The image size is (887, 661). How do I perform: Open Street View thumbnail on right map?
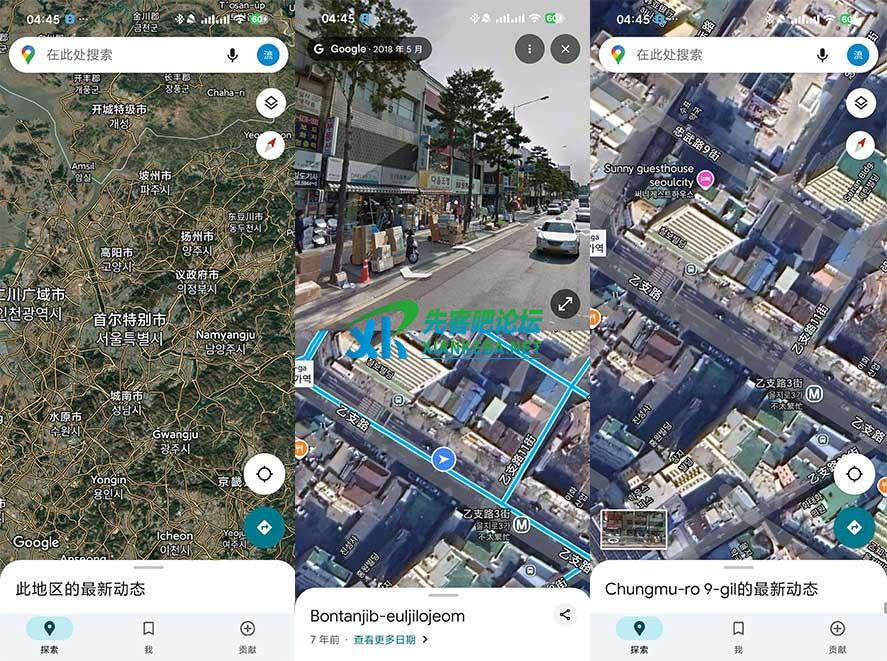(x=634, y=528)
